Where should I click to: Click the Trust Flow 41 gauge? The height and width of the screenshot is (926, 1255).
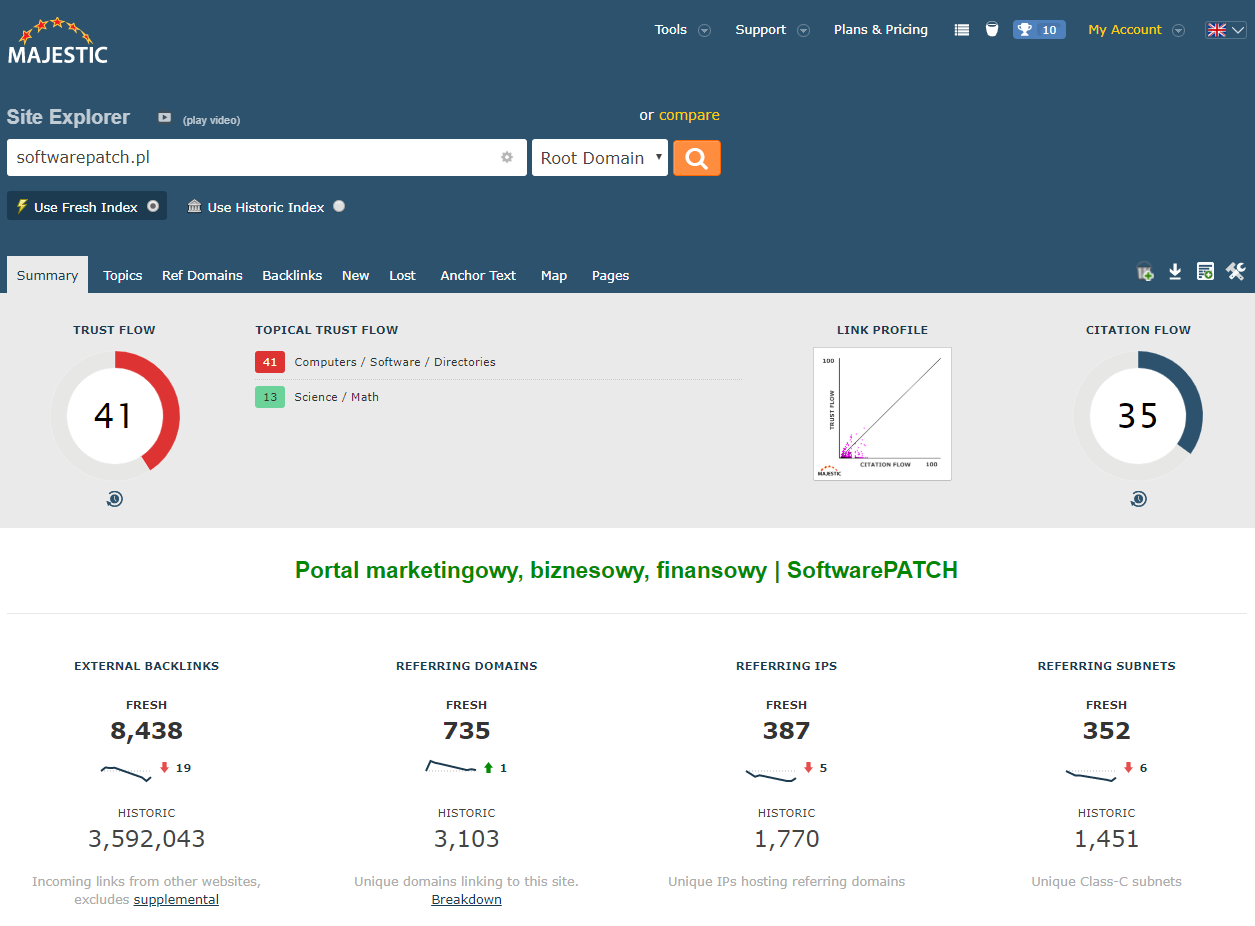114,416
